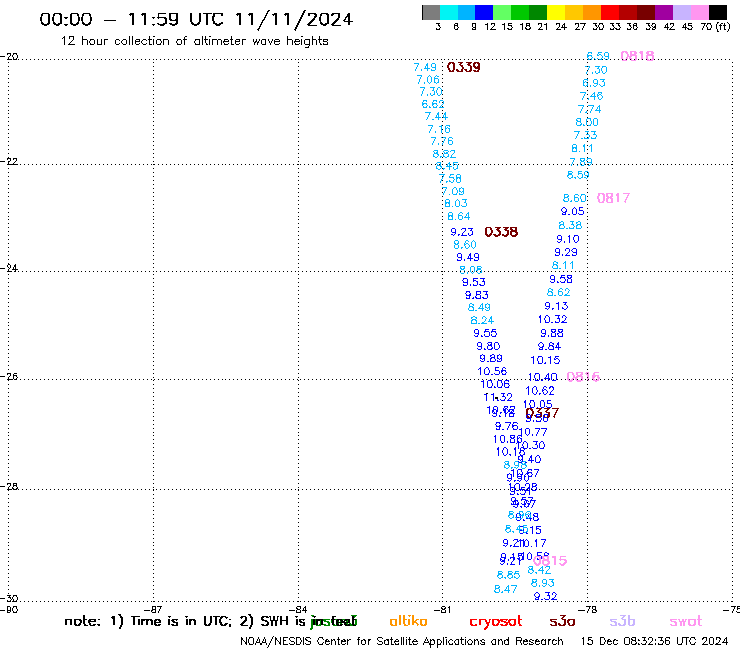Select the wave height value 11.32

coord(498,397)
